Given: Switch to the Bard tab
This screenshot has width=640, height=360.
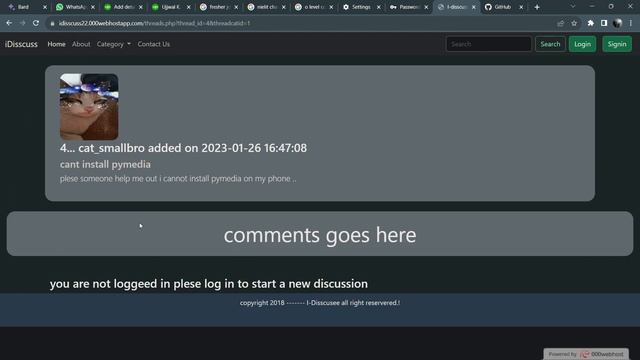Looking at the screenshot, I should click(x=24, y=7).
